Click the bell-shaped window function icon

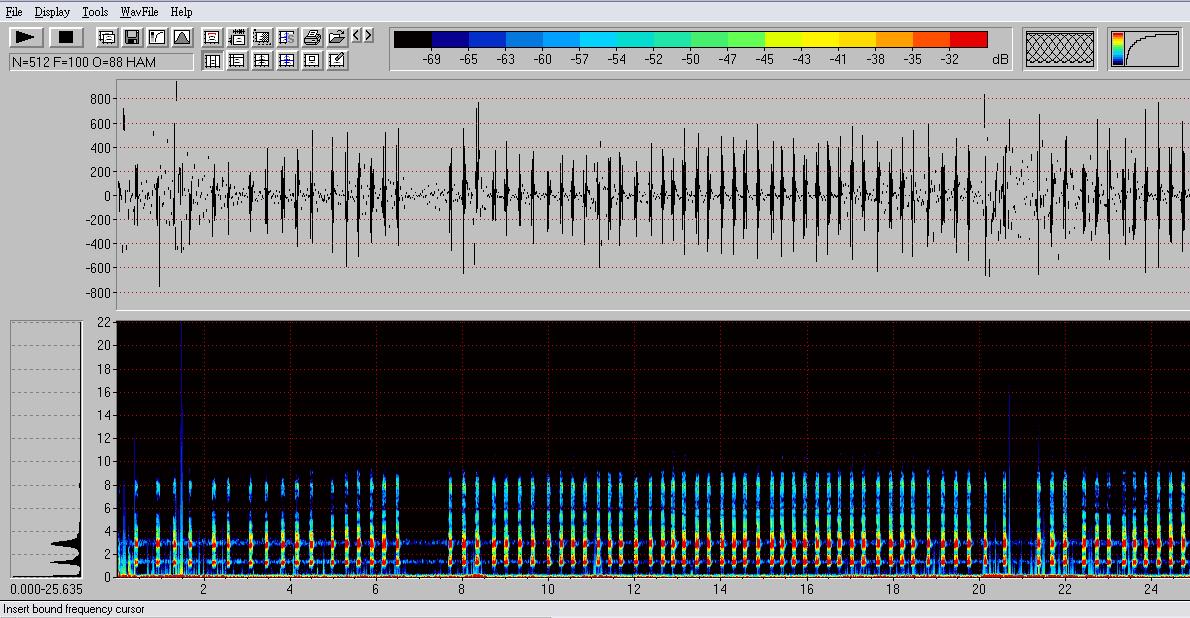click(182, 37)
